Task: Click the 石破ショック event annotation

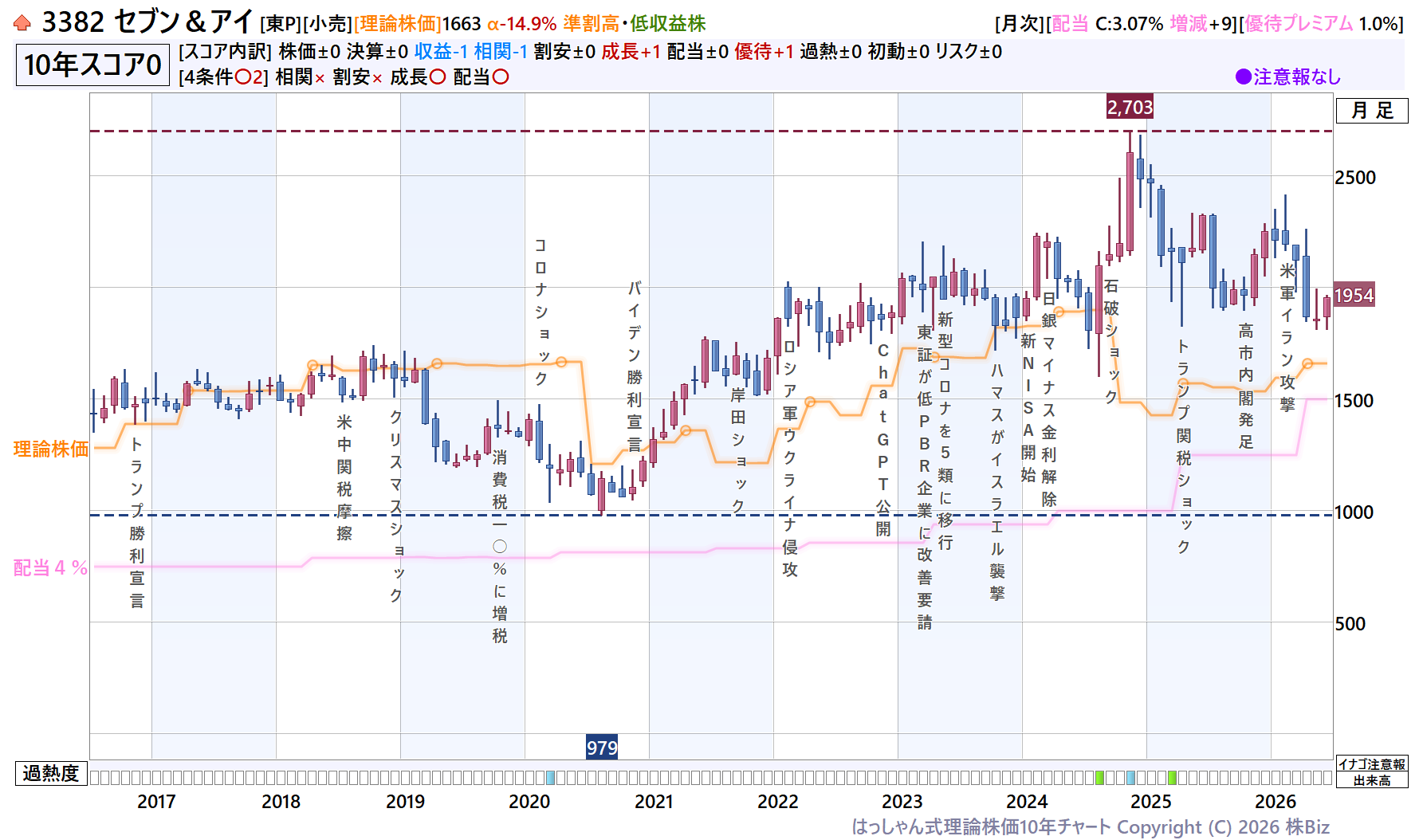Action: coord(1111,341)
